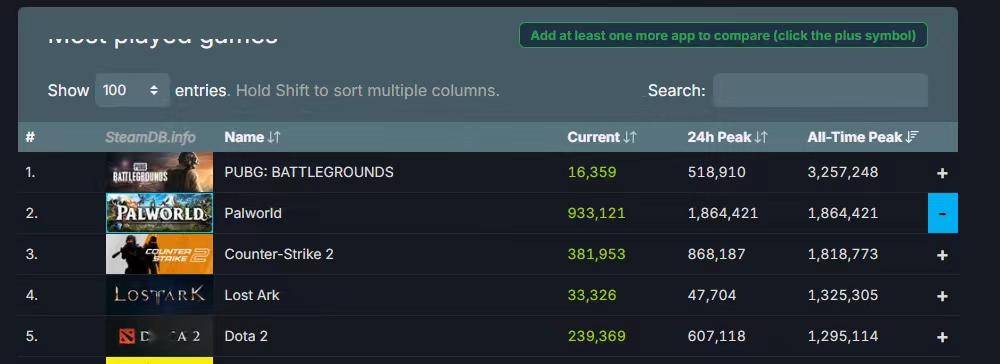The width and height of the screenshot is (1000, 364).
Task: Add Dota 2 to compare via plus icon
Action: 942,337
